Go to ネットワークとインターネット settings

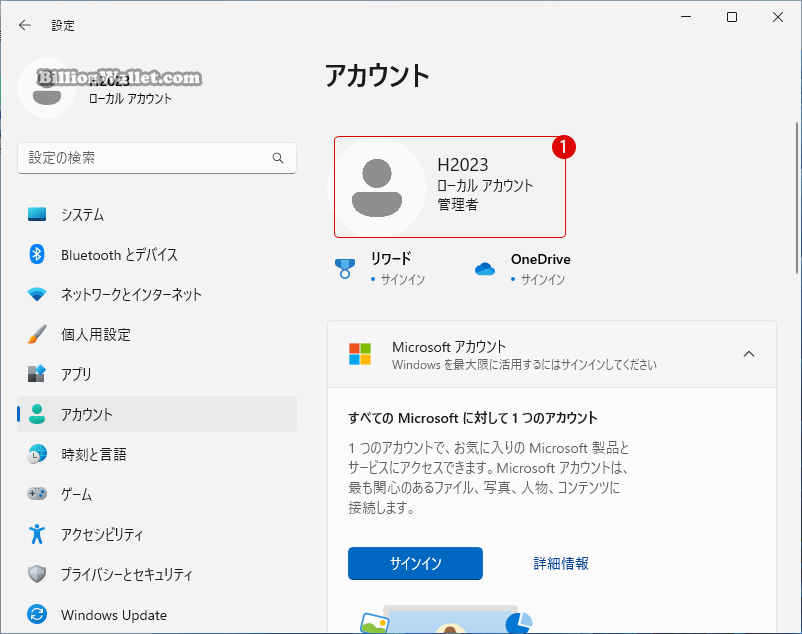click(157, 295)
